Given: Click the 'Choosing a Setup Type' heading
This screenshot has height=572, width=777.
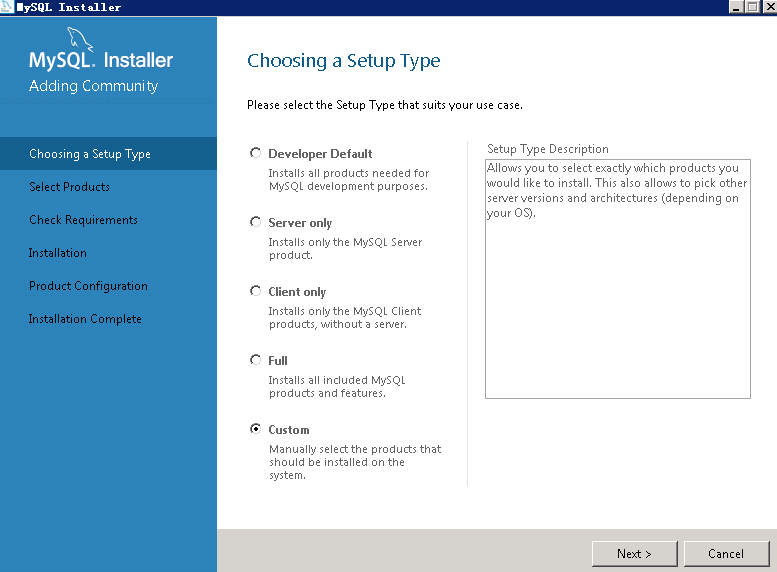Looking at the screenshot, I should point(343,60).
